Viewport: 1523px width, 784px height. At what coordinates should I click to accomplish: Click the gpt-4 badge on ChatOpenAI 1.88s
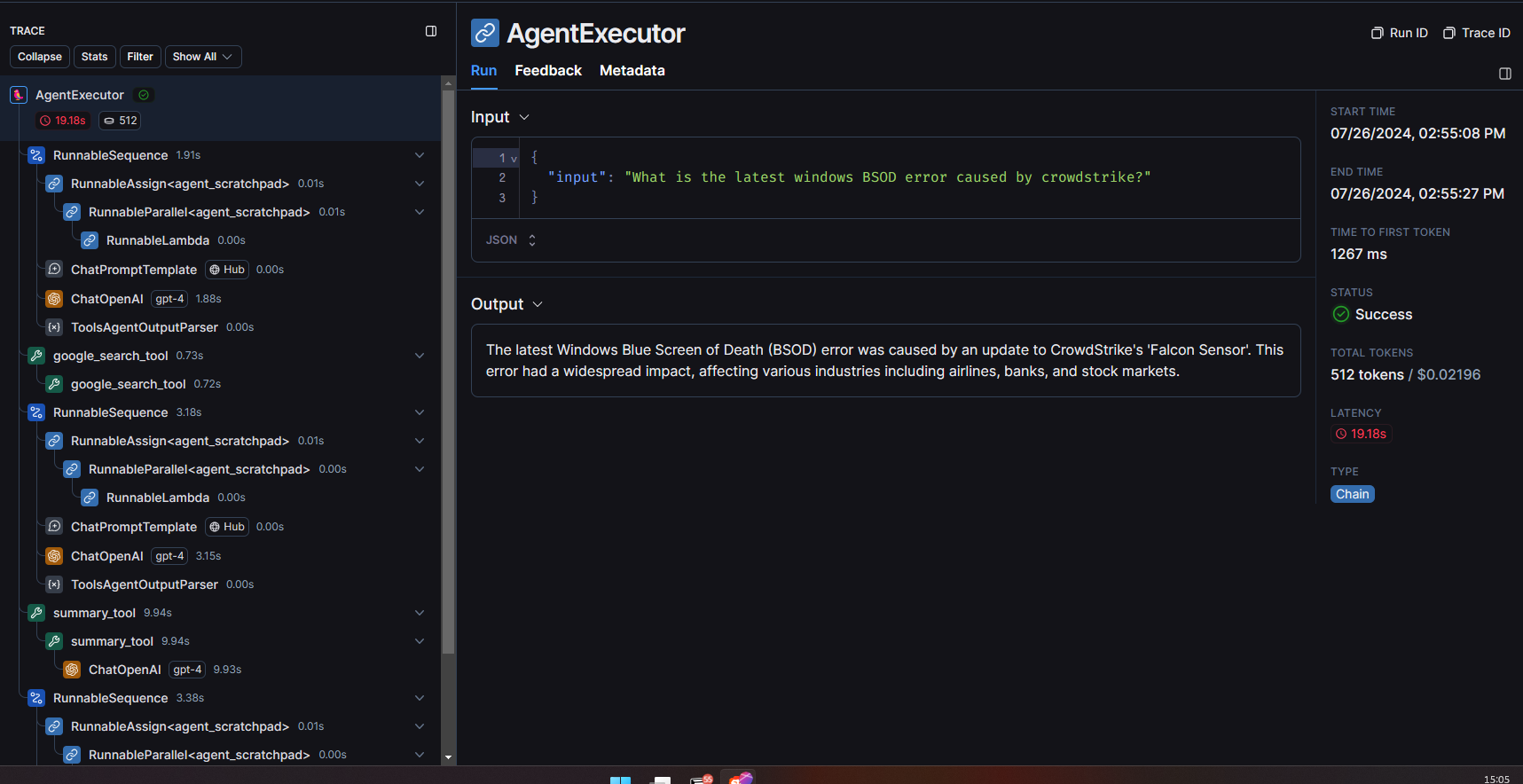point(169,299)
